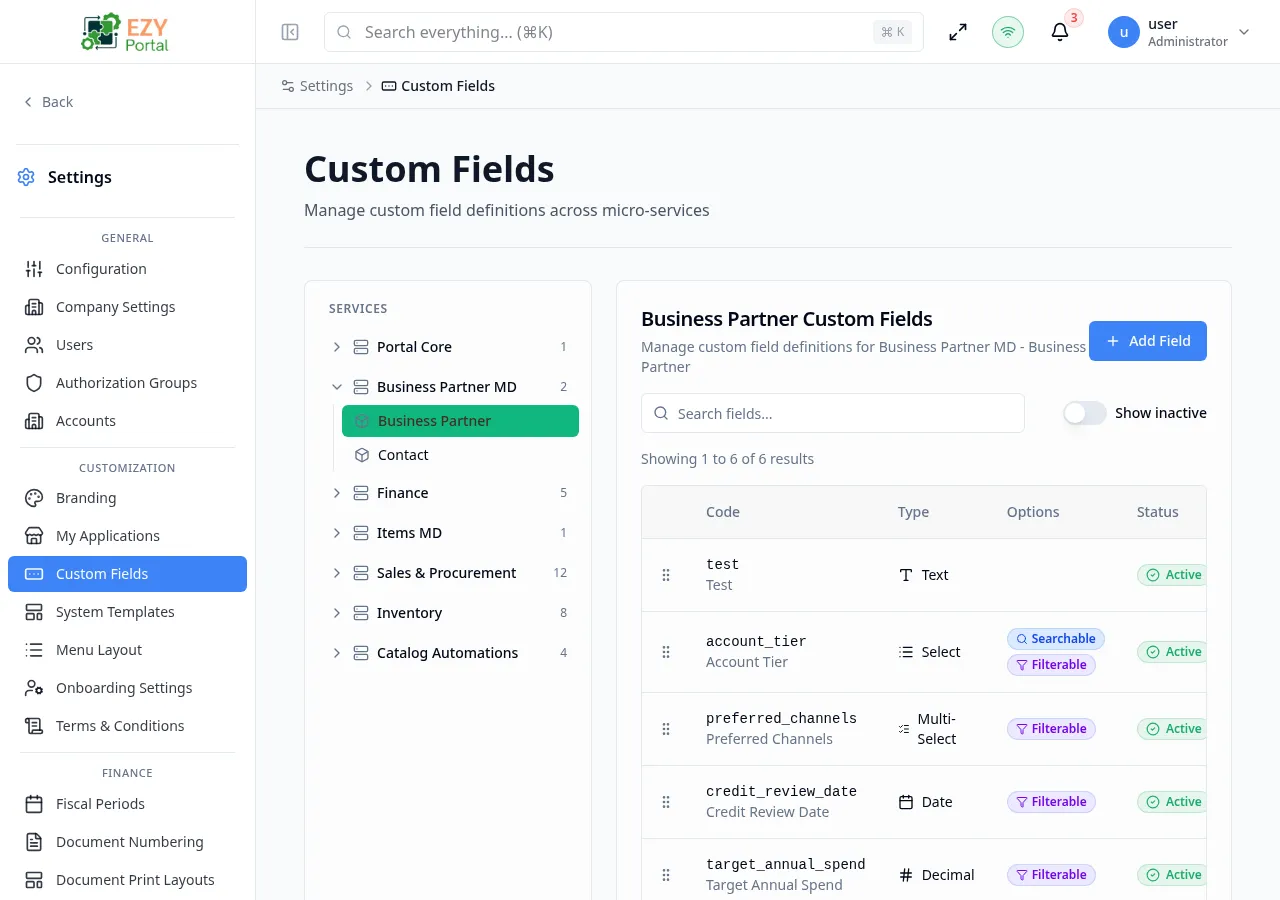Toggle Show inactive switch

point(1084,413)
